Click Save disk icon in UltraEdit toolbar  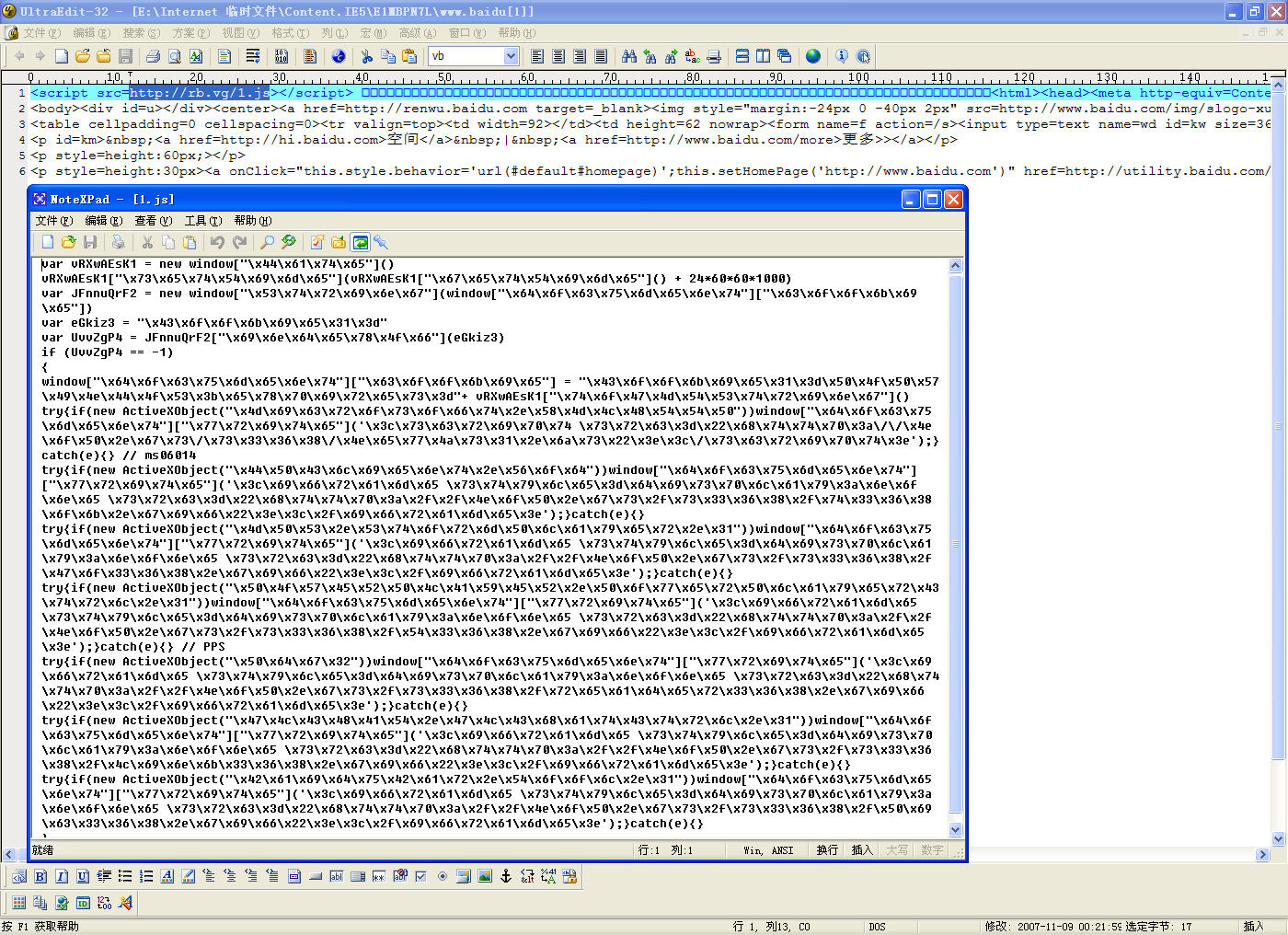125,56
